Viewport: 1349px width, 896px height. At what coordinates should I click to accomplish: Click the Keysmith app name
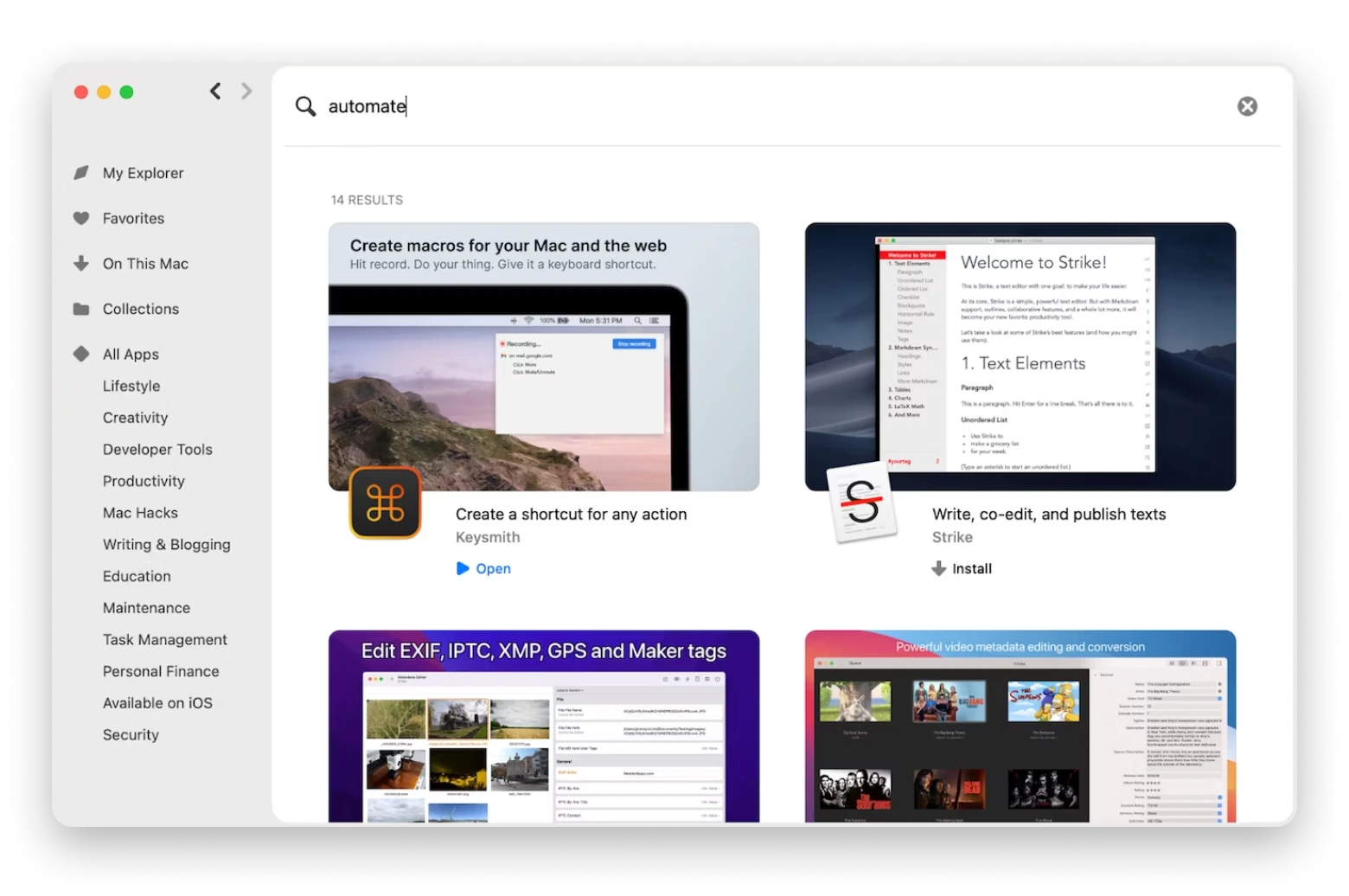pos(488,537)
